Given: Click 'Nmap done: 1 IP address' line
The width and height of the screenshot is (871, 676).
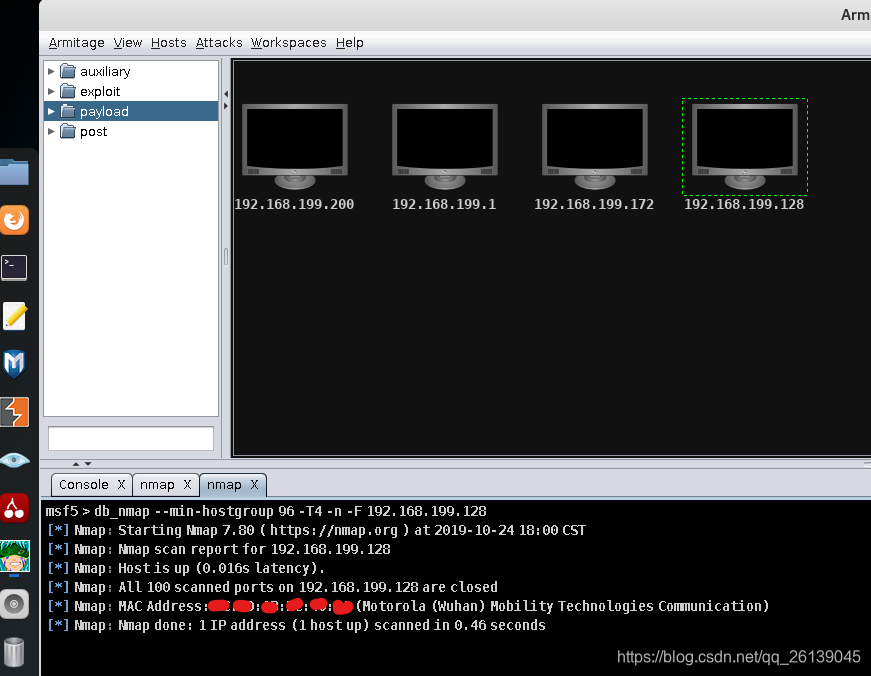Looking at the screenshot, I should (297, 625).
